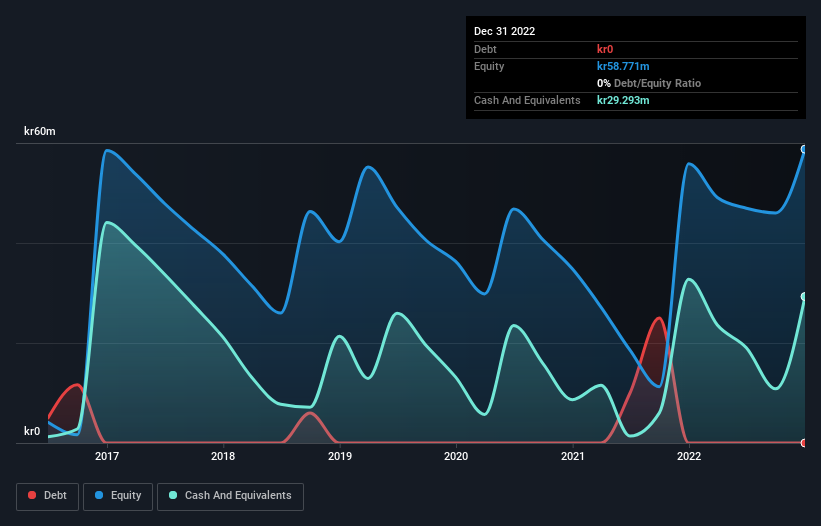
Task: Click the 2021 x-axis label
Action: coord(573,456)
